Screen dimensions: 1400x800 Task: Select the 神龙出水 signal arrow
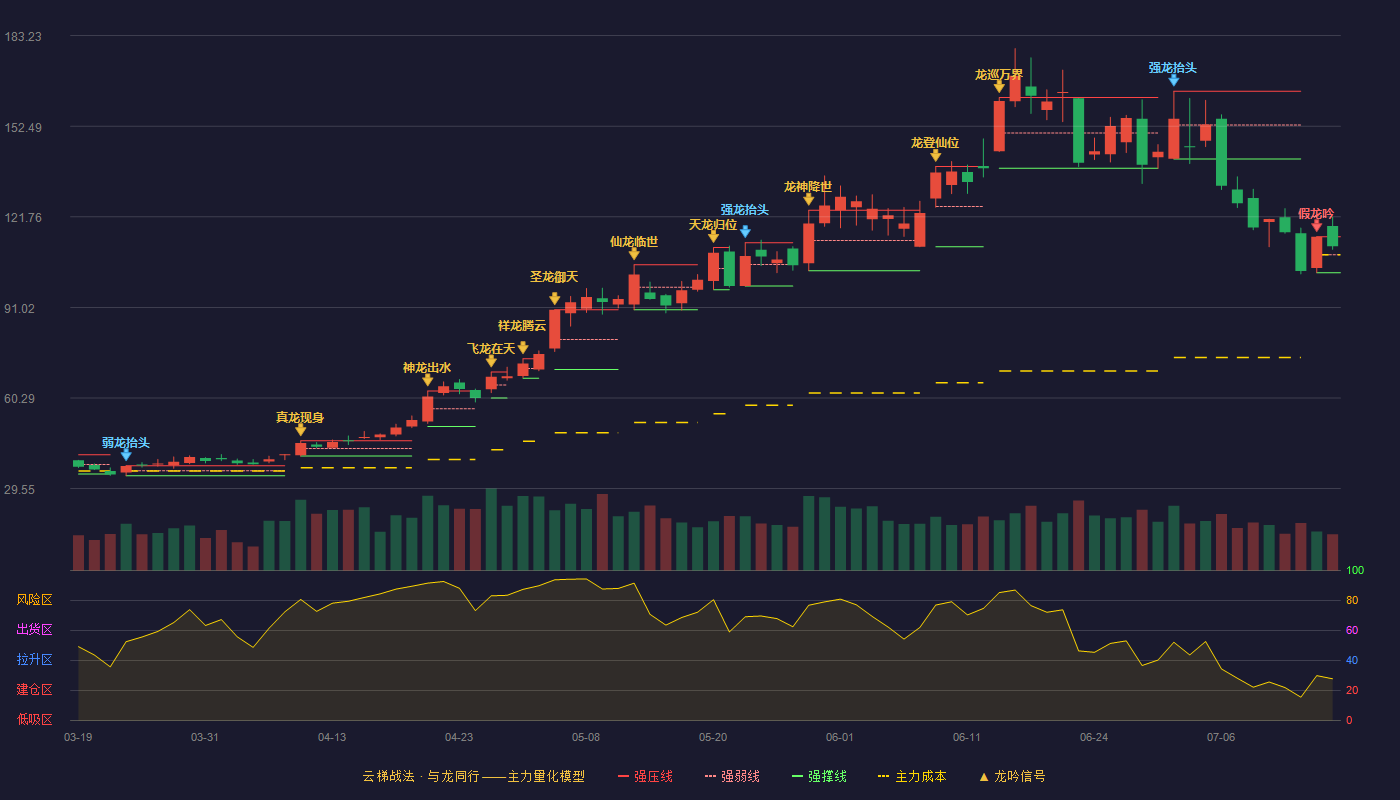click(x=428, y=380)
